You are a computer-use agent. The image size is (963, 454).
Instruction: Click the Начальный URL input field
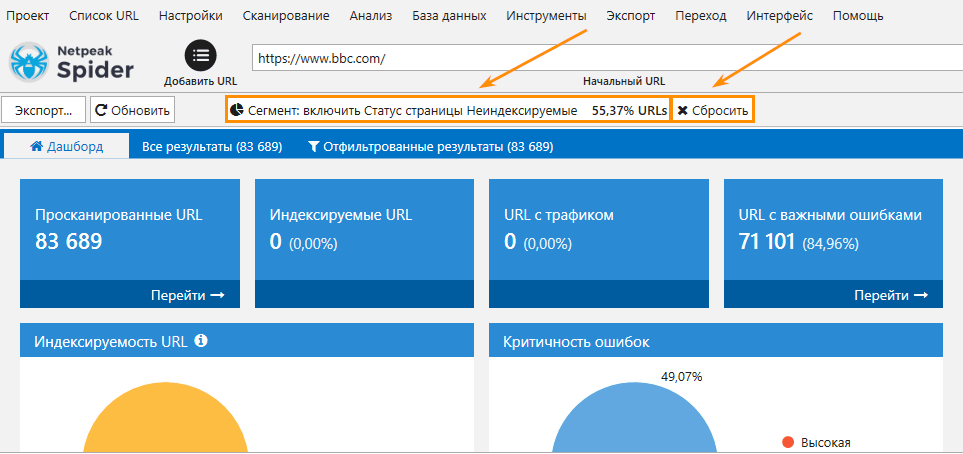click(607, 59)
